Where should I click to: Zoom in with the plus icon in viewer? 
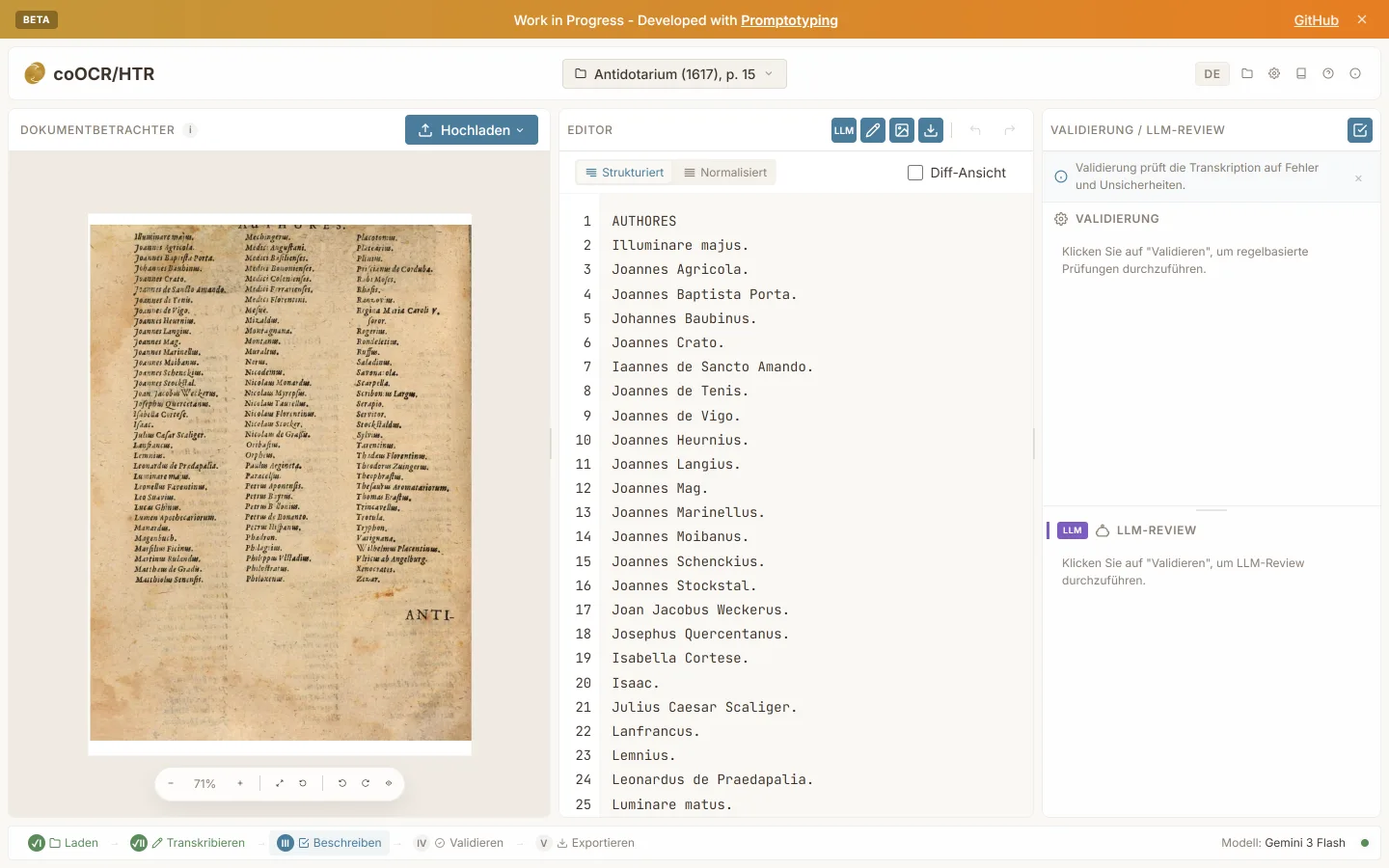(x=240, y=783)
